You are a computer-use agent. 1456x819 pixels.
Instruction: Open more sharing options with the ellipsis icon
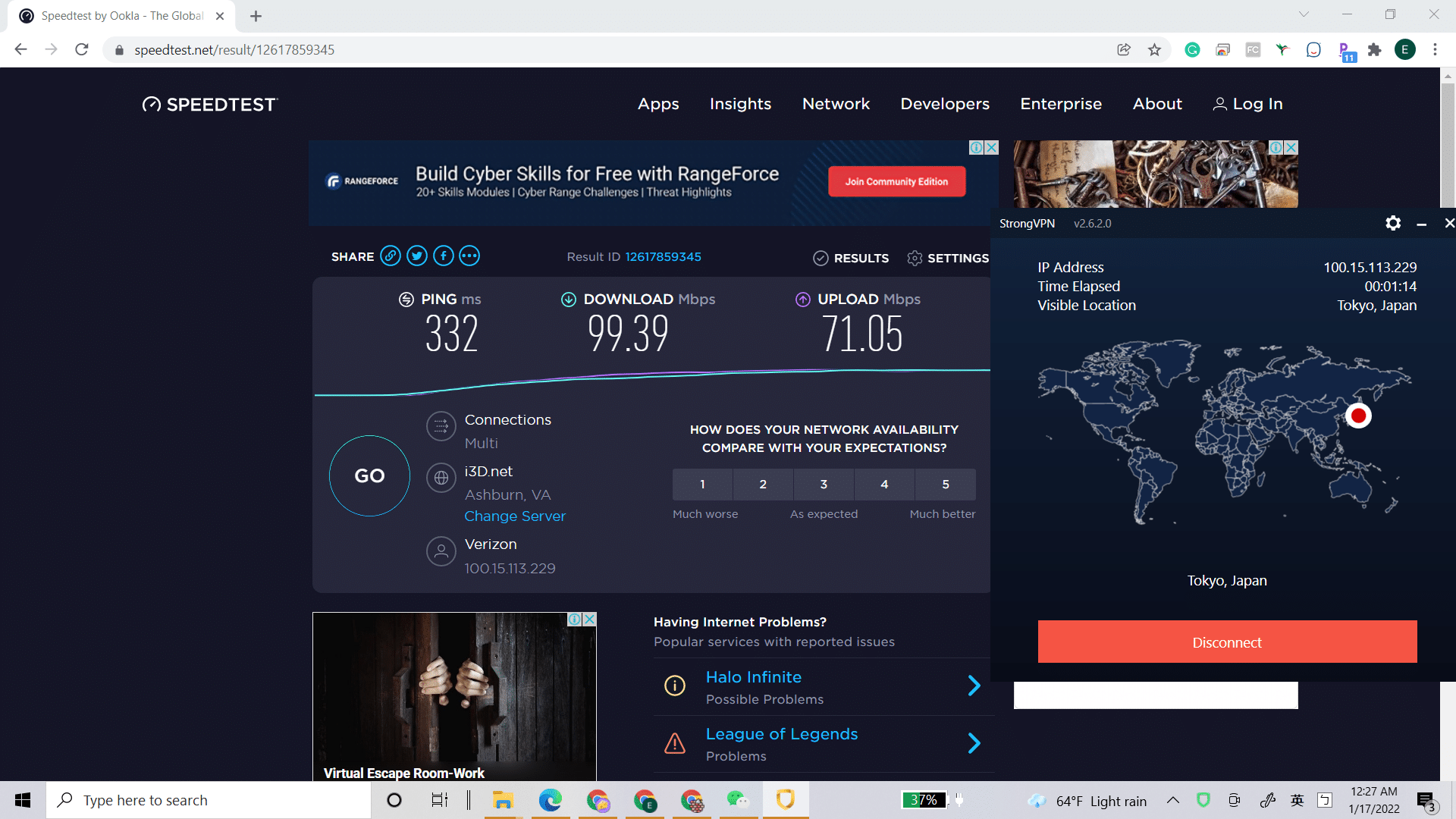click(469, 256)
